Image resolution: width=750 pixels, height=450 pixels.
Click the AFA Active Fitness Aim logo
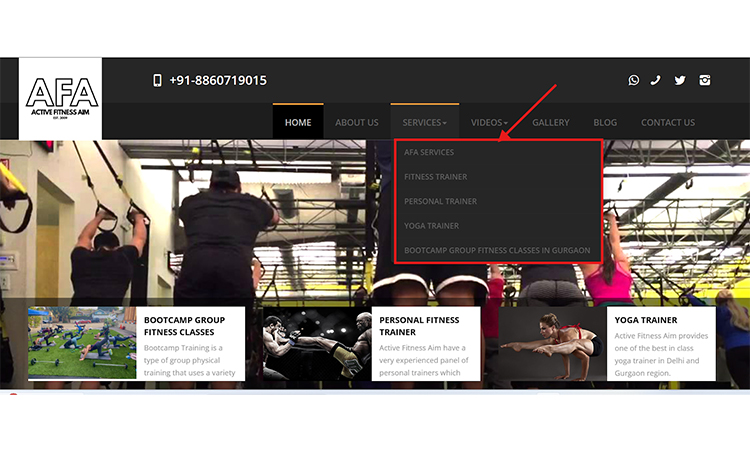pos(60,99)
